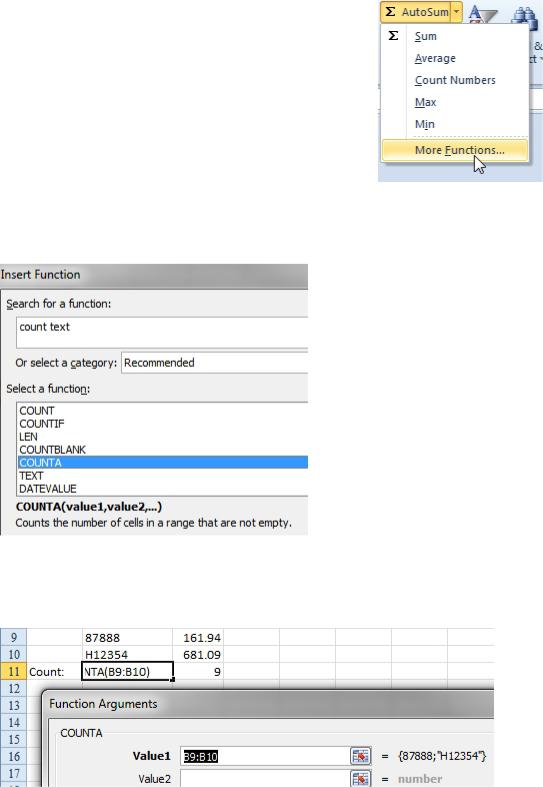This screenshot has height=787, width=543.
Task: Click the Value1 input field
Action: [x=264, y=756]
